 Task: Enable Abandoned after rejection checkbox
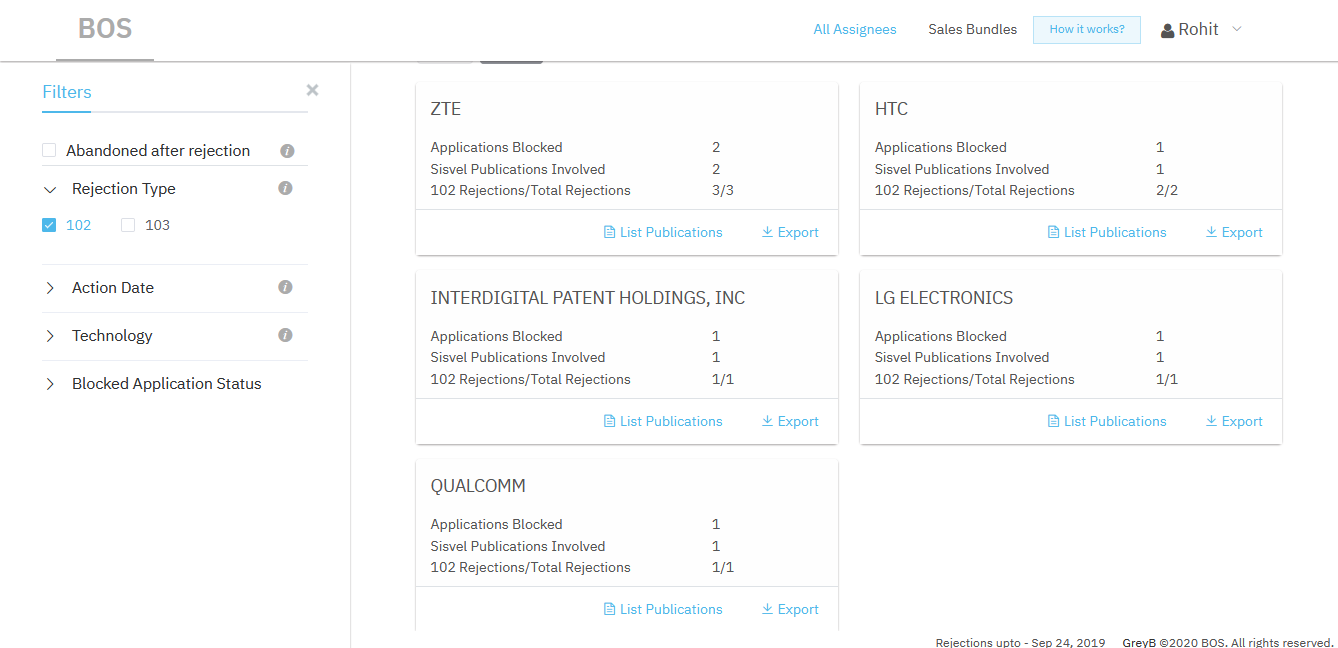click(49, 150)
